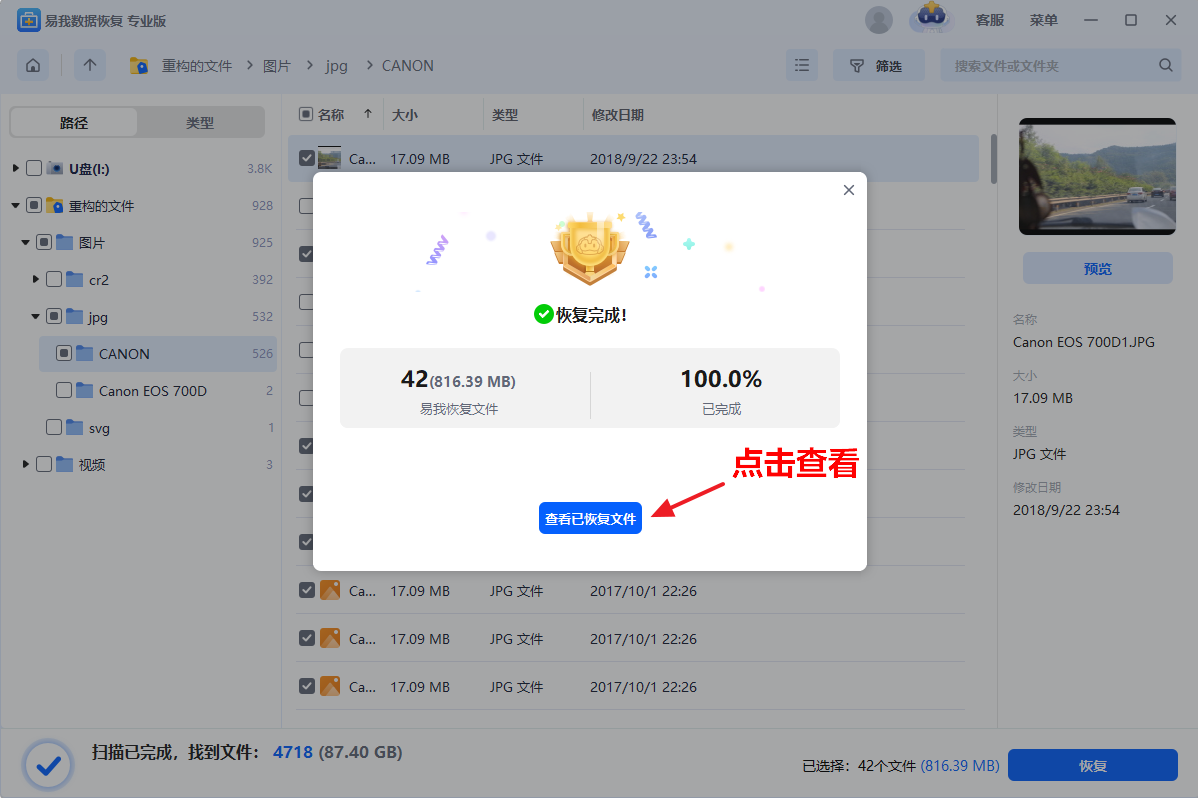1198x798 pixels.
Task: Click the funnel filter button 筛选
Action: coord(878,66)
